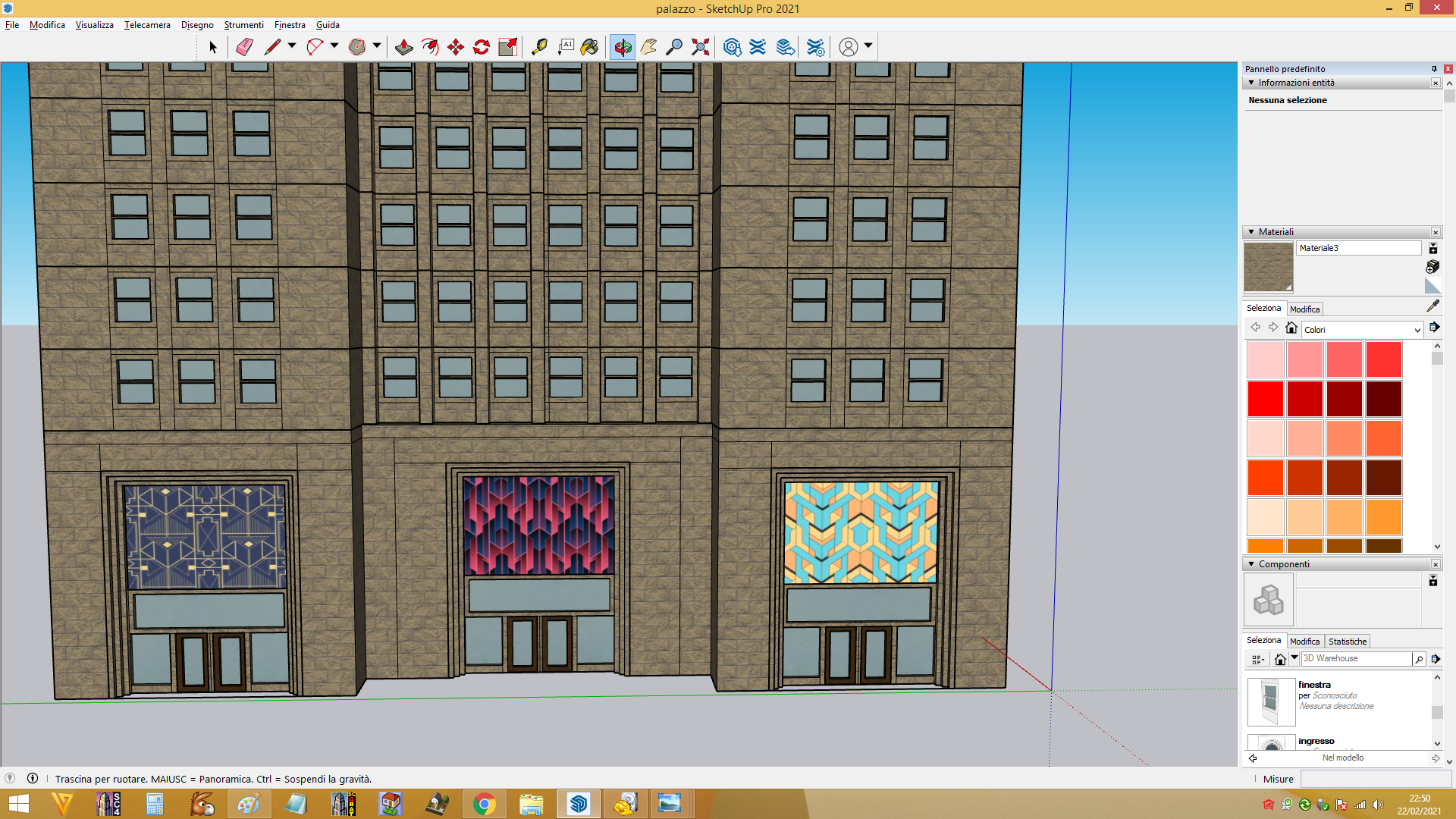Collapse the Informazioni entità panel
Screen dimensions: 1456x819
point(1251,83)
